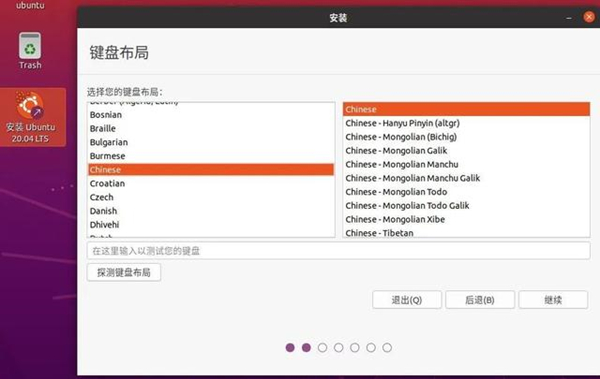The height and width of the screenshot is (379, 600).
Task: Select Bosnian in the language list
Action: click(211, 114)
